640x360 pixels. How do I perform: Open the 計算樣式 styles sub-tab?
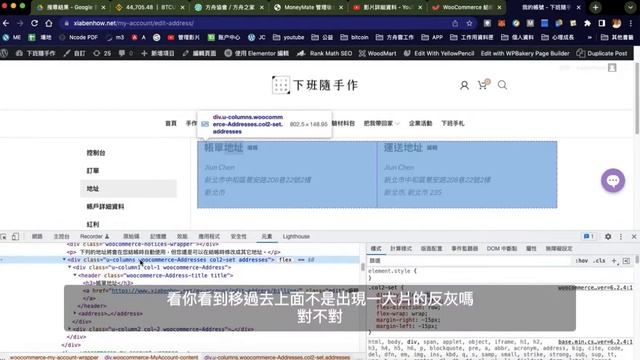[x=401, y=249]
